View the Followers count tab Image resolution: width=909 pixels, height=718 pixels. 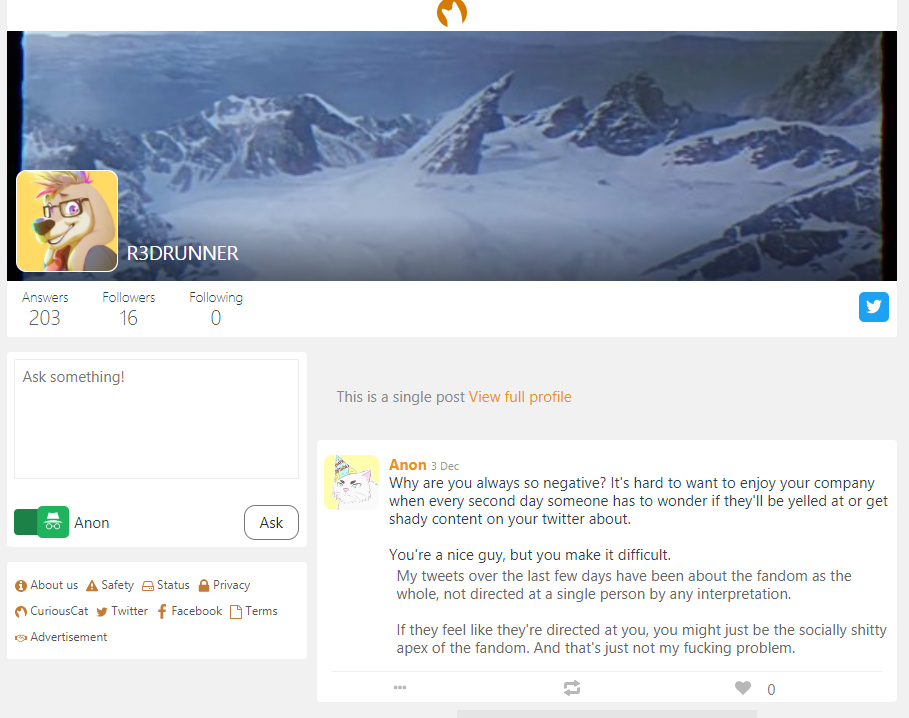pos(129,309)
